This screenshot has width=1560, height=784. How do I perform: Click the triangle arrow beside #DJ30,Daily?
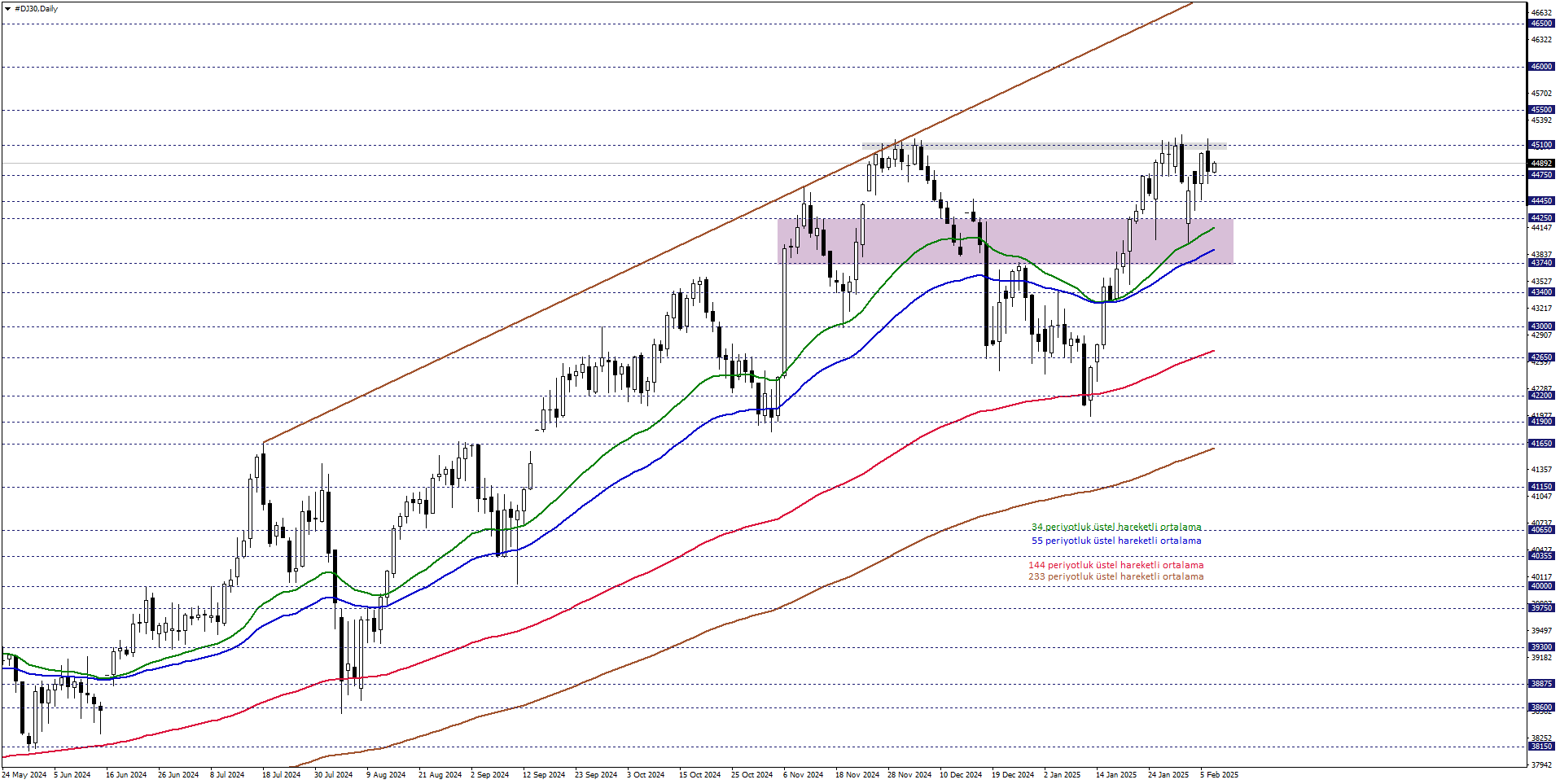(7, 9)
